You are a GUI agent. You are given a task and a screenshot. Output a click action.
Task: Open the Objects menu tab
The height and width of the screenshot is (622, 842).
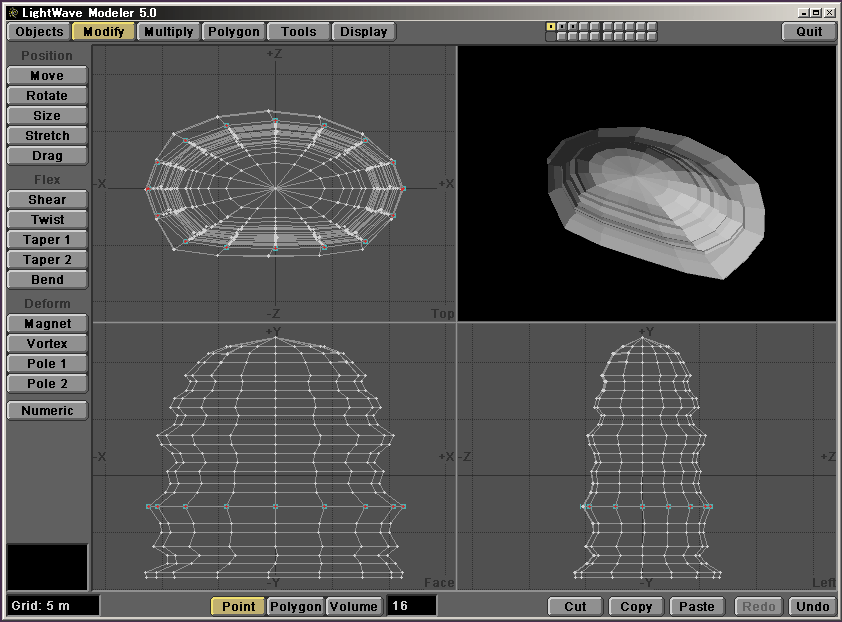pyautogui.click(x=39, y=31)
